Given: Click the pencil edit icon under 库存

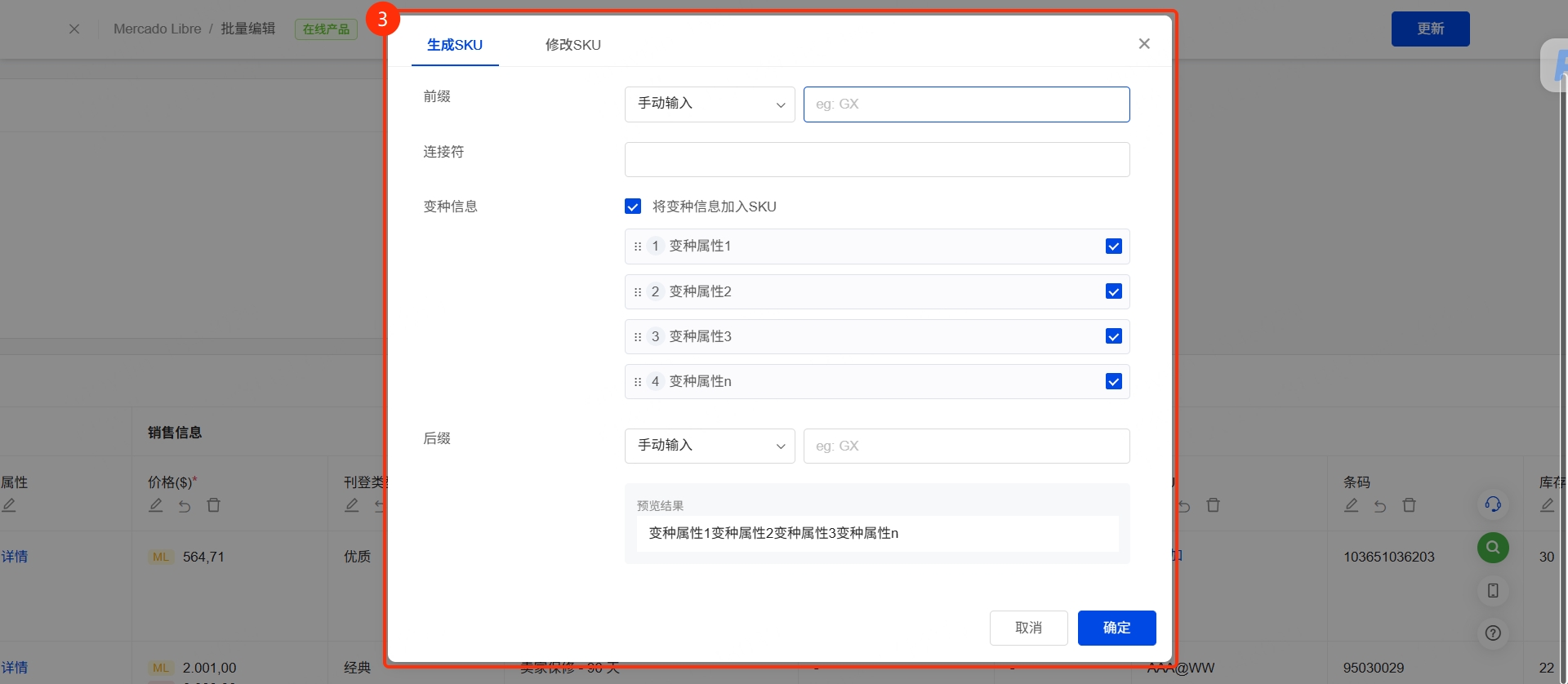Looking at the screenshot, I should coord(1548,505).
